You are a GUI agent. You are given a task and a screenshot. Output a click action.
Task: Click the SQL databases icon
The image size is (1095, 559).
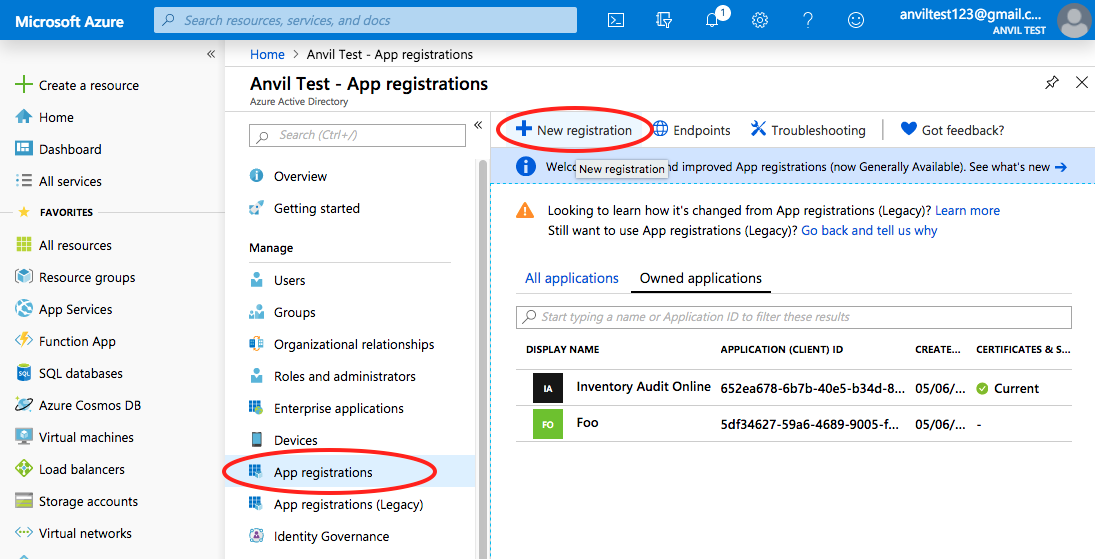point(24,373)
